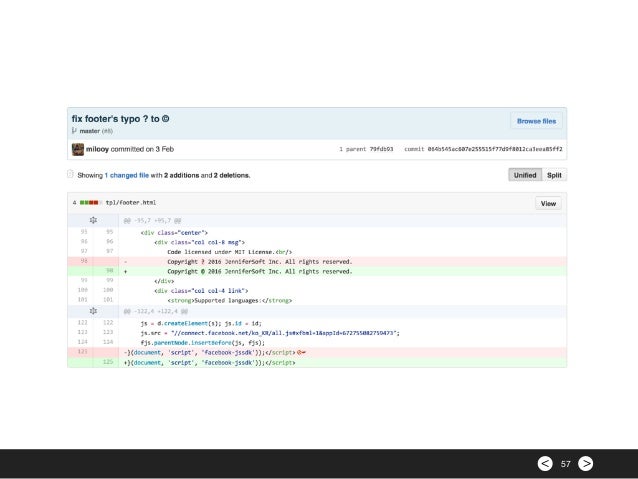Click js = d.createElement code line
This screenshot has width=638, height=479.
(201, 323)
